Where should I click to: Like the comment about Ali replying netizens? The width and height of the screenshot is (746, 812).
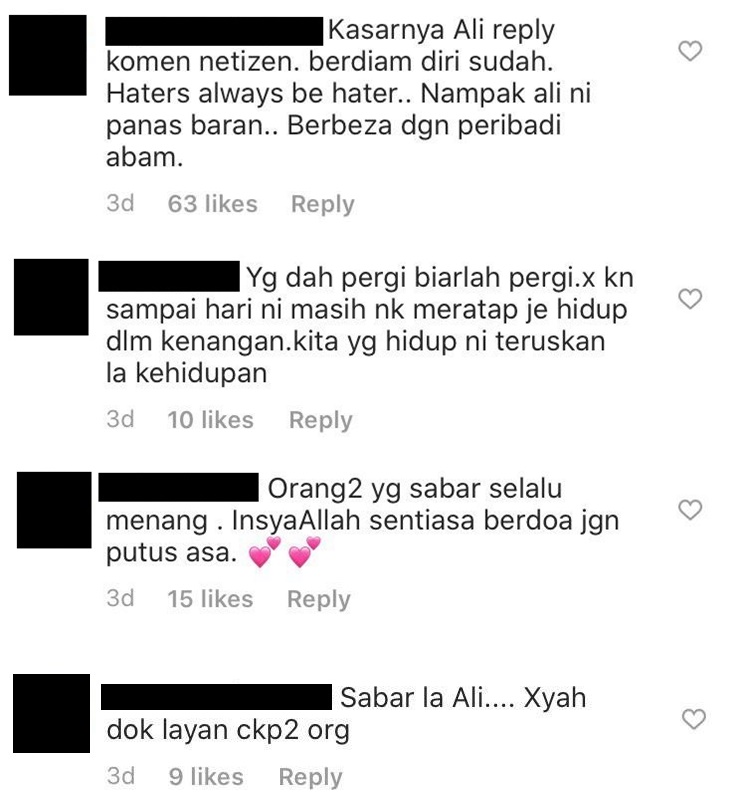click(690, 51)
